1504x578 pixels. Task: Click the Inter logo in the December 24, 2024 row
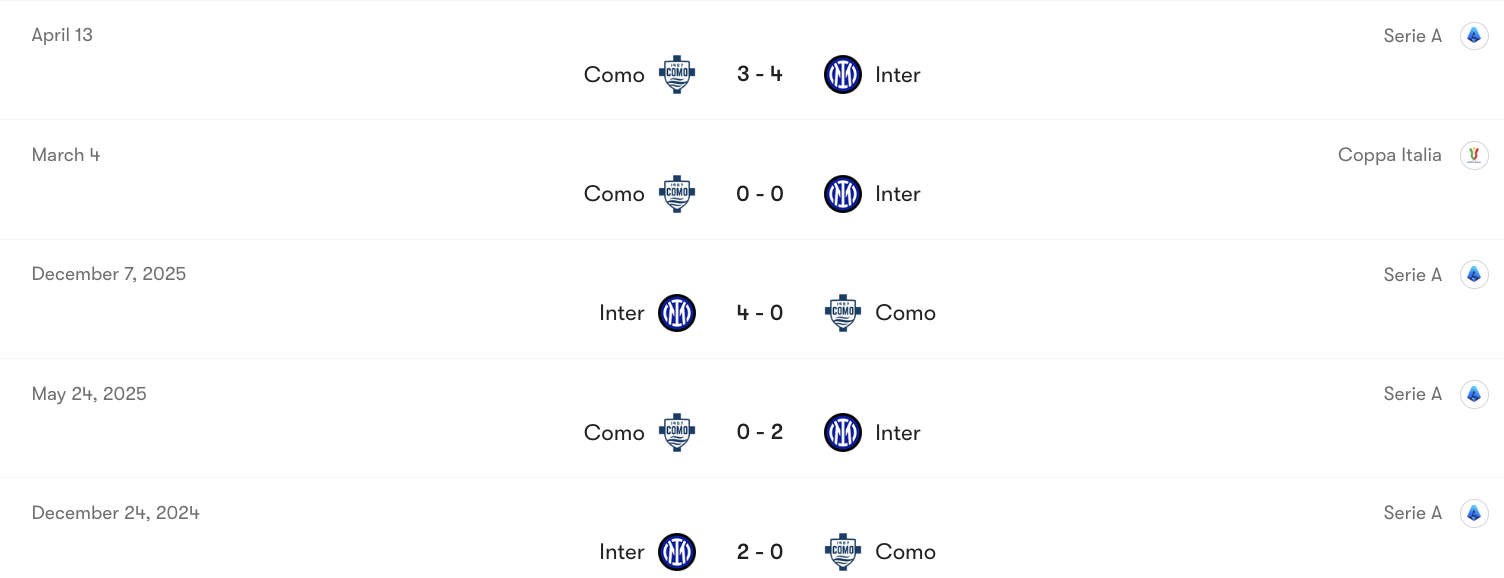tap(676, 551)
